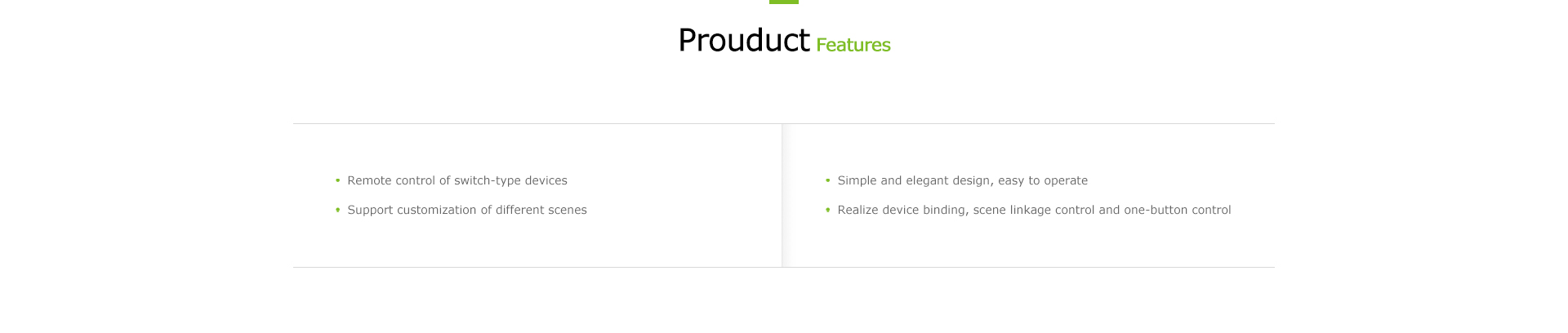Click the bullet before Support customization

[x=337, y=210]
